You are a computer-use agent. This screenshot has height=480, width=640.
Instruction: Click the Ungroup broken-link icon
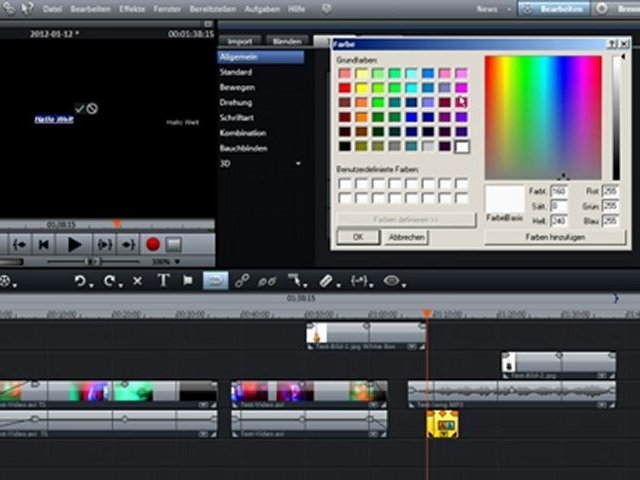(267, 282)
